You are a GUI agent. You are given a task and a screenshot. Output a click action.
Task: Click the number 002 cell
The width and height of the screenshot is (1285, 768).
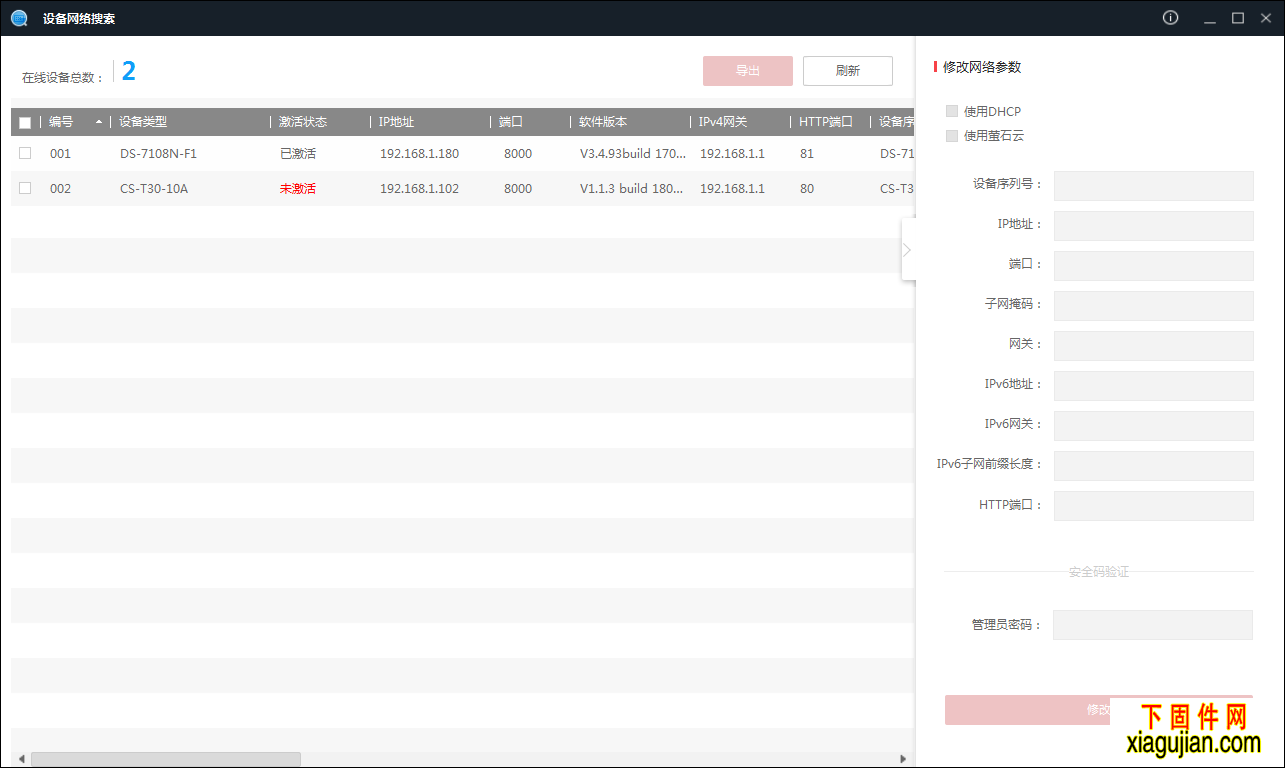[x=61, y=189]
